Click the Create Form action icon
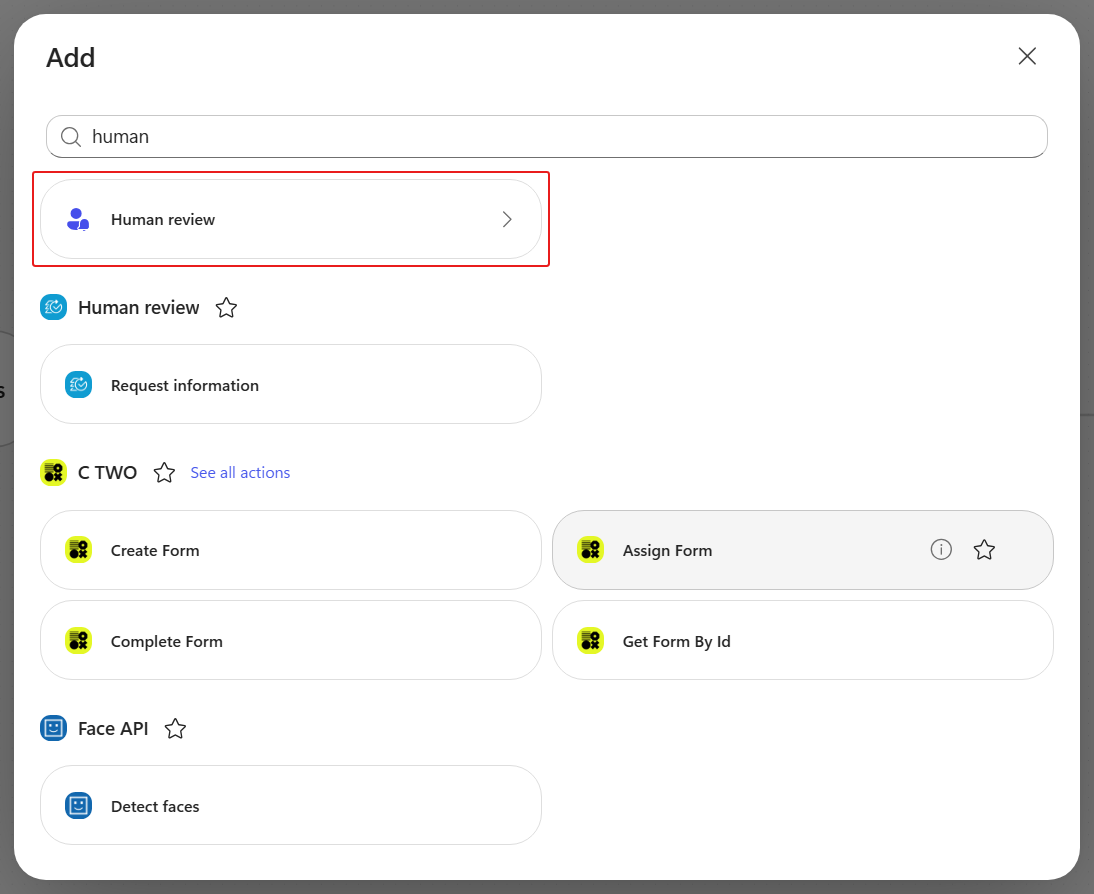 pos(78,550)
